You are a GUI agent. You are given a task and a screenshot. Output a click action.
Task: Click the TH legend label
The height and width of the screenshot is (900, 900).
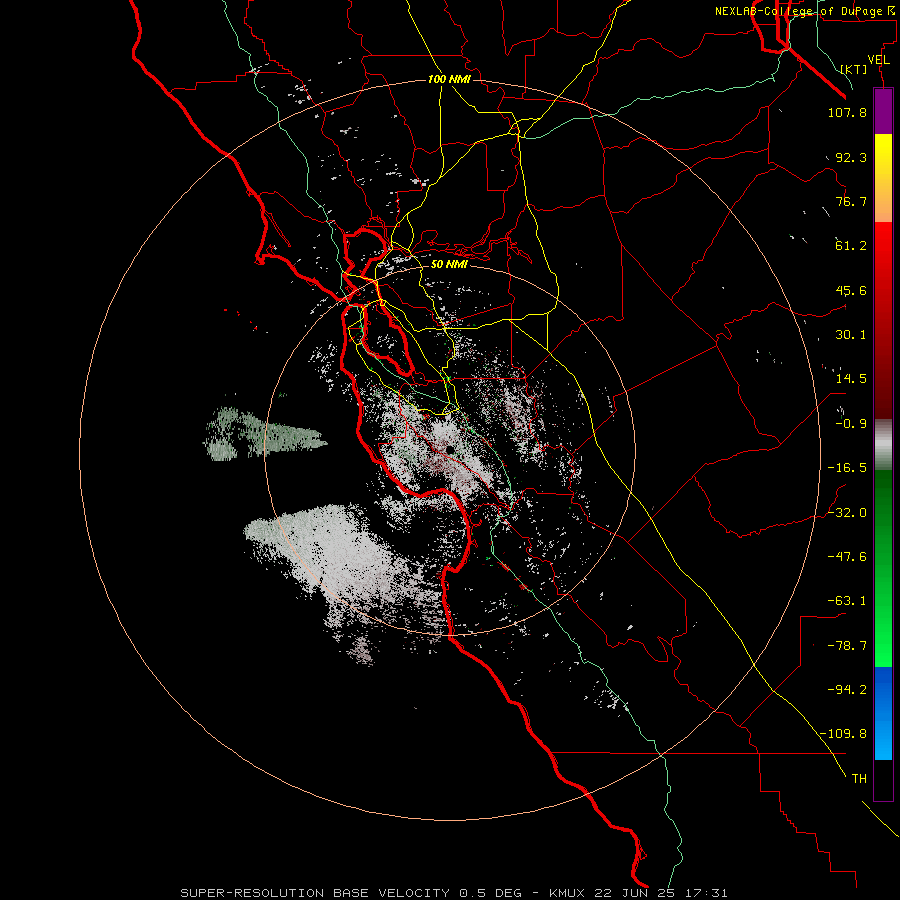(859, 779)
